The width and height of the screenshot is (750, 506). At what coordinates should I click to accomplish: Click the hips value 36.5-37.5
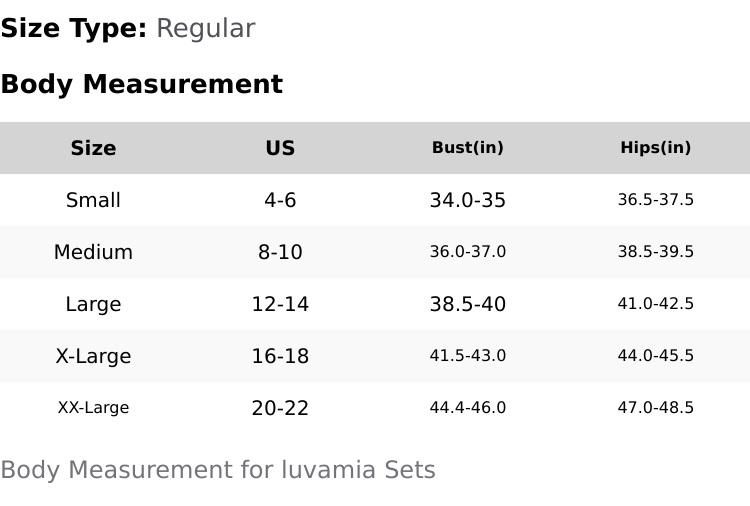point(655,200)
